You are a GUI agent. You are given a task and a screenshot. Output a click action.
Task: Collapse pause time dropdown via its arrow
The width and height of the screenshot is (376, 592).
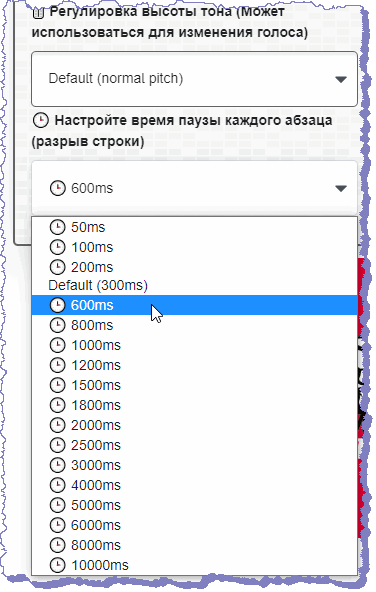[341, 188]
